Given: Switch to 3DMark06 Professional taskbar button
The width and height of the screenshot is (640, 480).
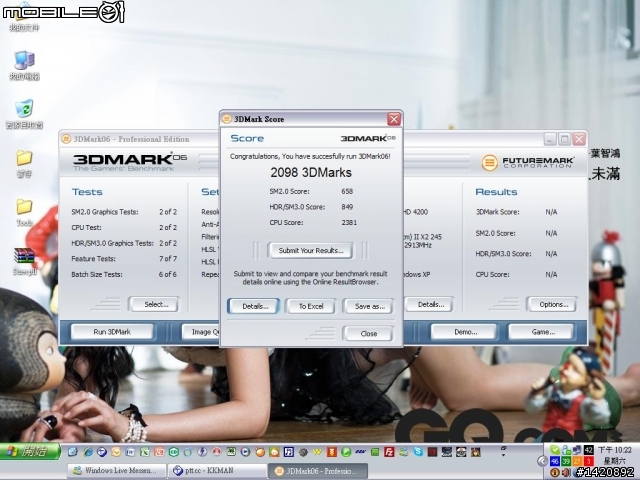Looking at the screenshot, I should (x=318, y=471).
